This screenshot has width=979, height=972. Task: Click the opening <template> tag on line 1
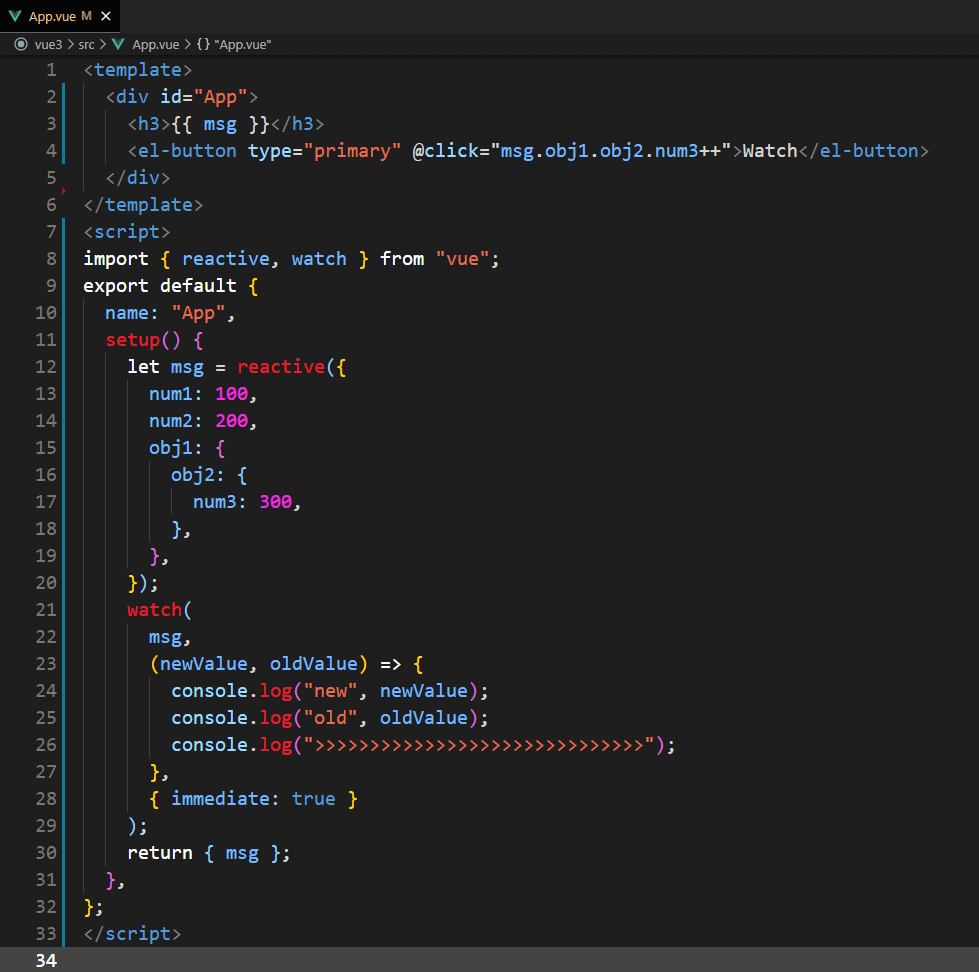pyautogui.click(x=138, y=70)
